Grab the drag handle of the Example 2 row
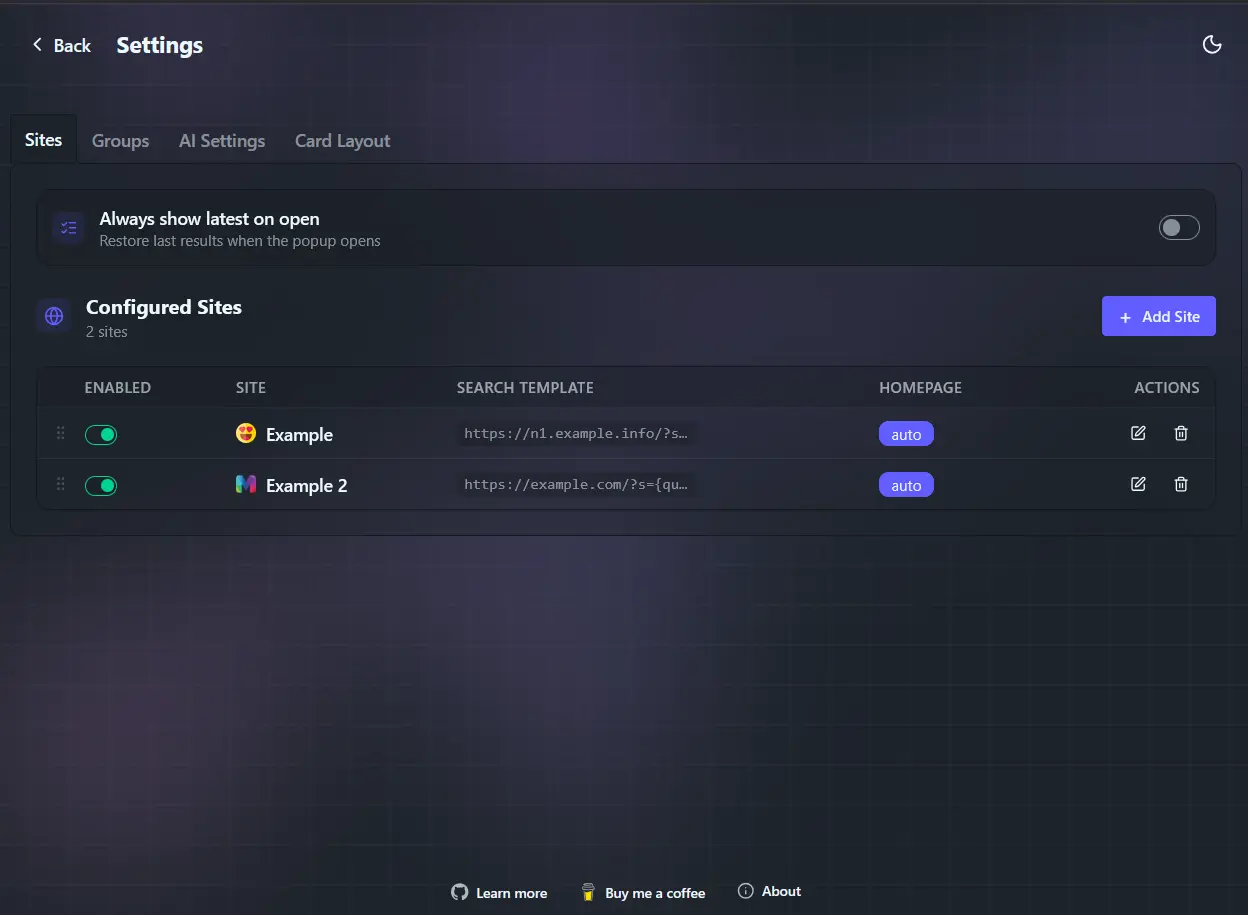The height and width of the screenshot is (915, 1248). tap(60, 484)
